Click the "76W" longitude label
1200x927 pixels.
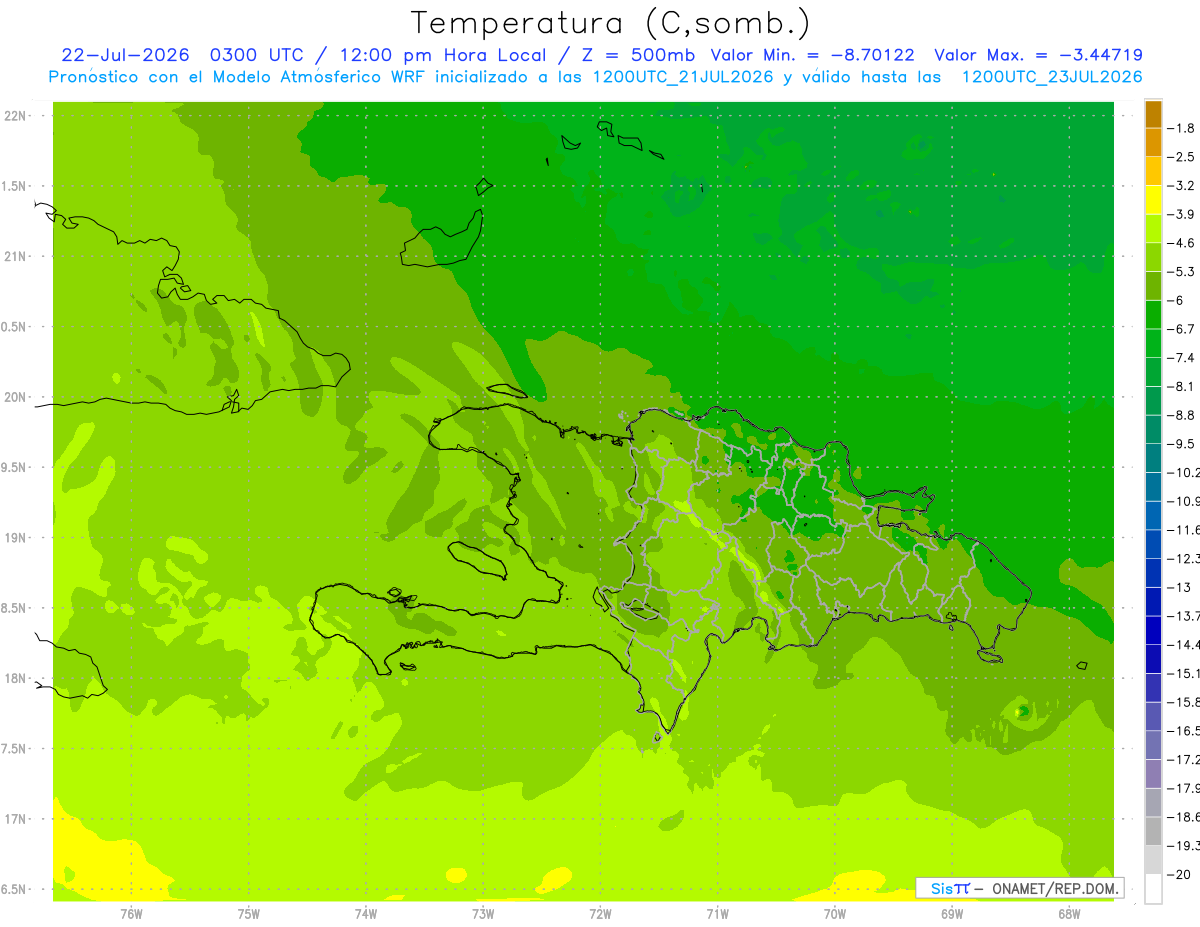point(131,913)
